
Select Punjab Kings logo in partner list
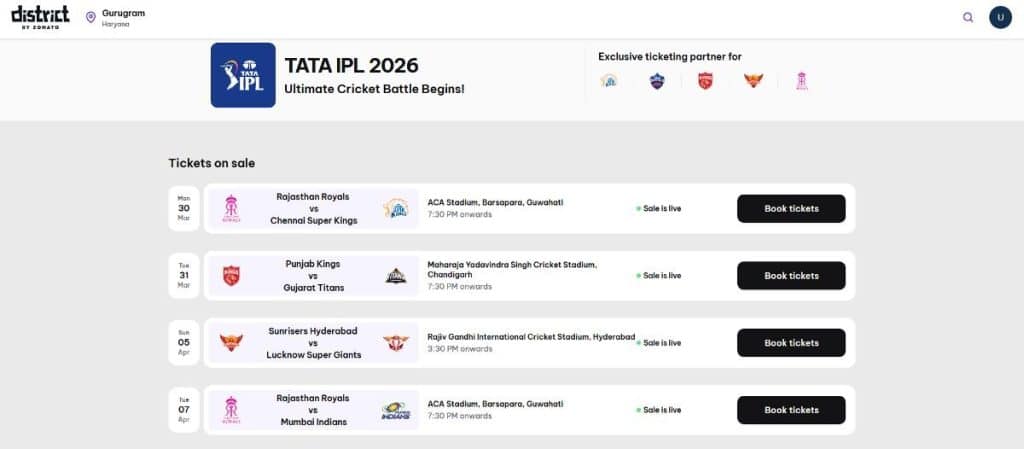(705, 81)
